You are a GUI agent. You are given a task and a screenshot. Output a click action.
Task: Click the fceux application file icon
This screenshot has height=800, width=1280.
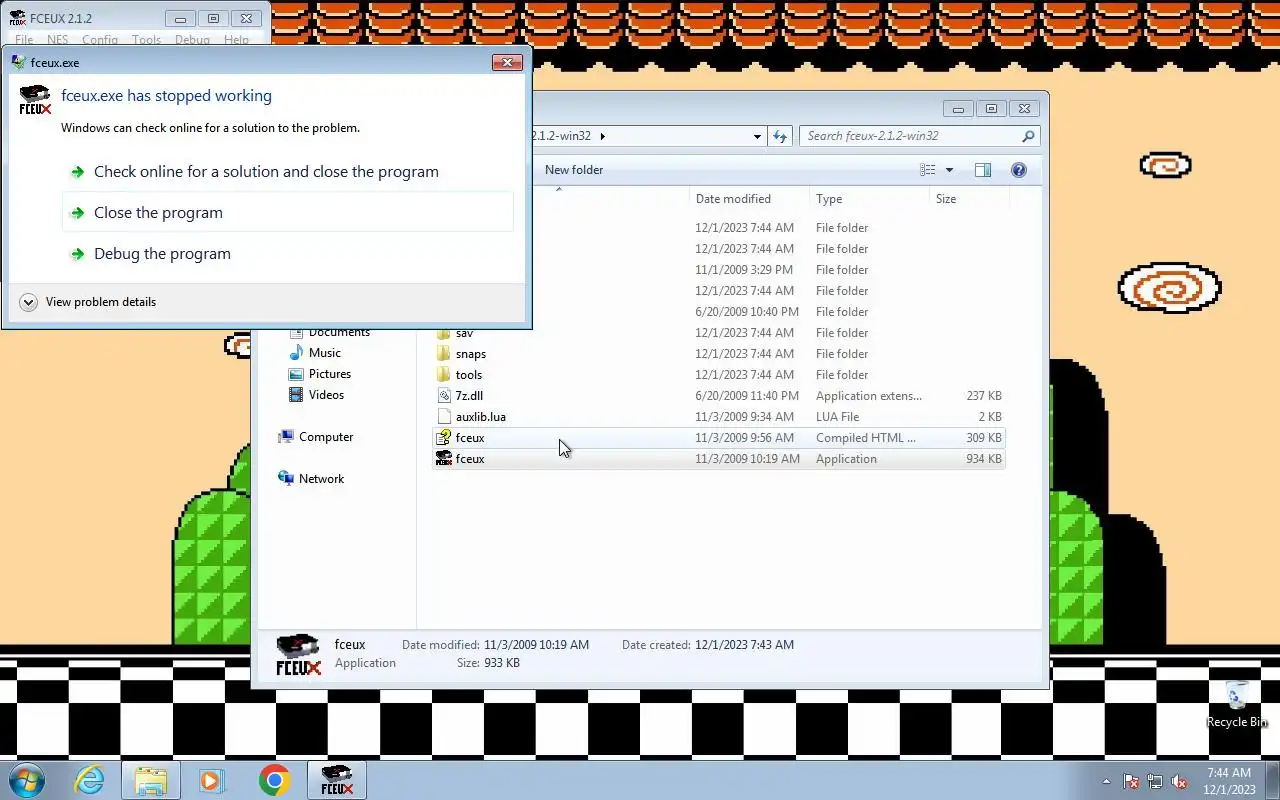click(x=444, y=459)
